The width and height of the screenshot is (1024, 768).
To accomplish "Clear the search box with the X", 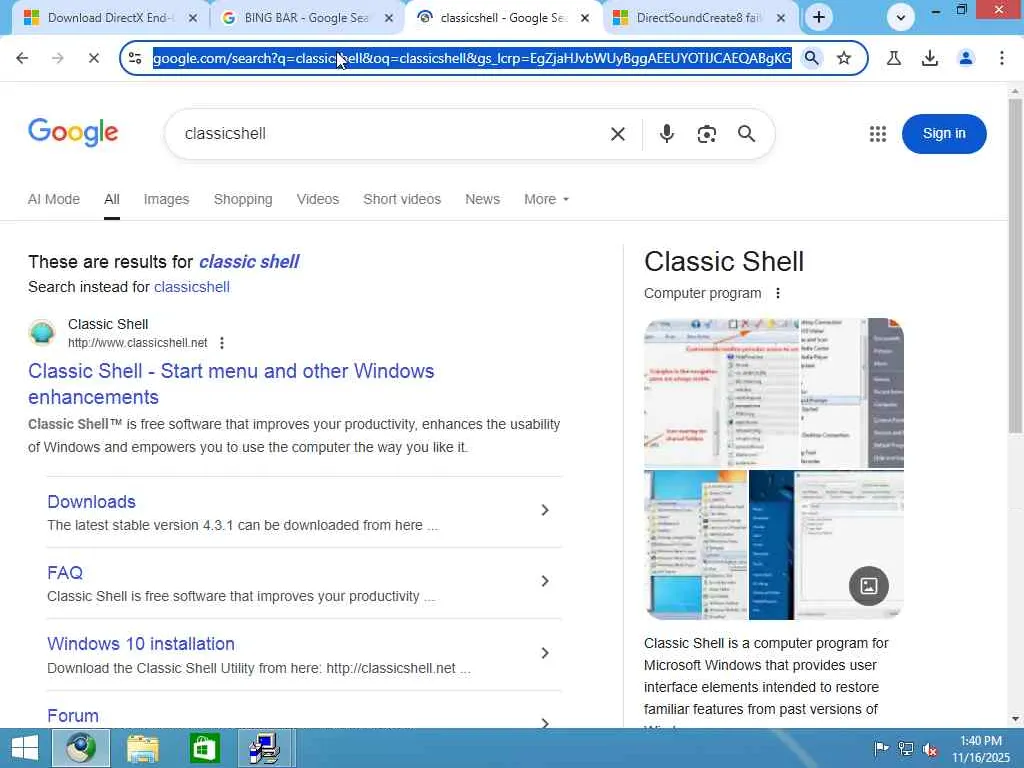I will point(618,134).
